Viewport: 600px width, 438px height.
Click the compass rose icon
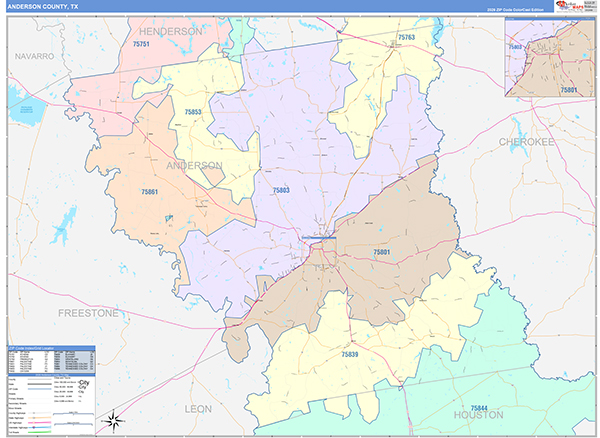pos(115,419)
